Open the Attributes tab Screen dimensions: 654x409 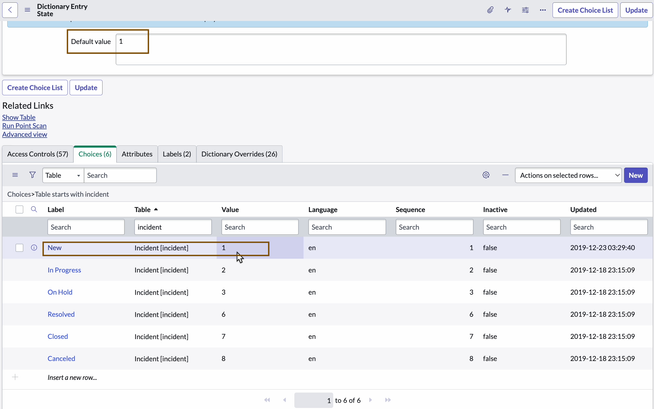(x=137, y=154)
